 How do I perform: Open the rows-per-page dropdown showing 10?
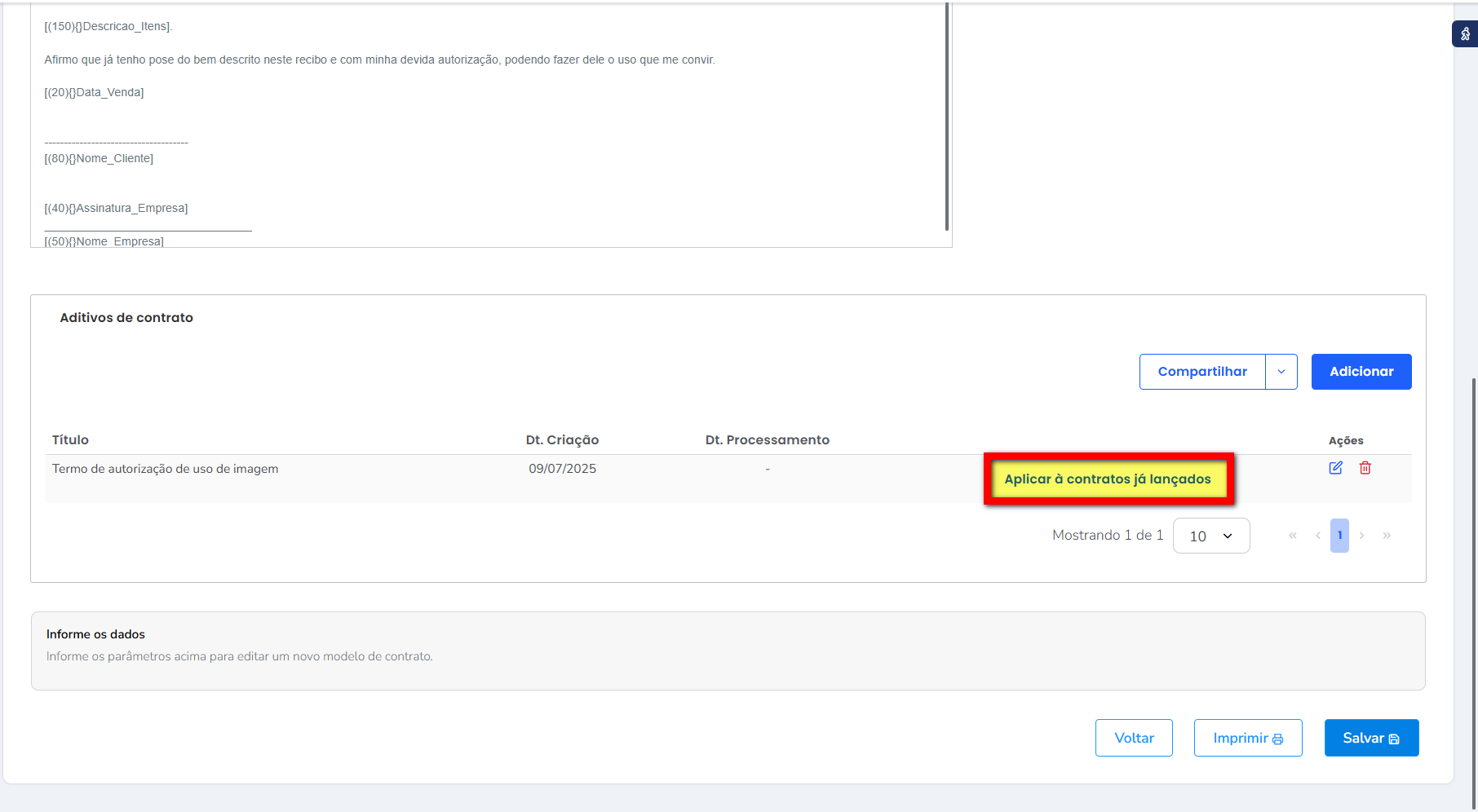[x=1210, y=536]
